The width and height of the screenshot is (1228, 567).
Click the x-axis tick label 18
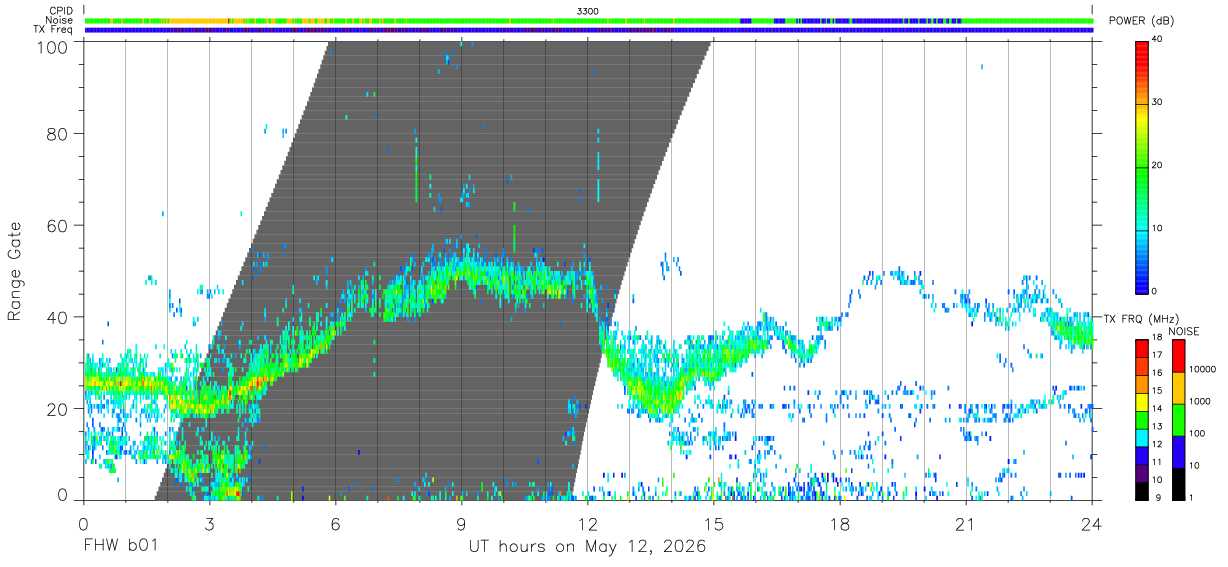840,523
